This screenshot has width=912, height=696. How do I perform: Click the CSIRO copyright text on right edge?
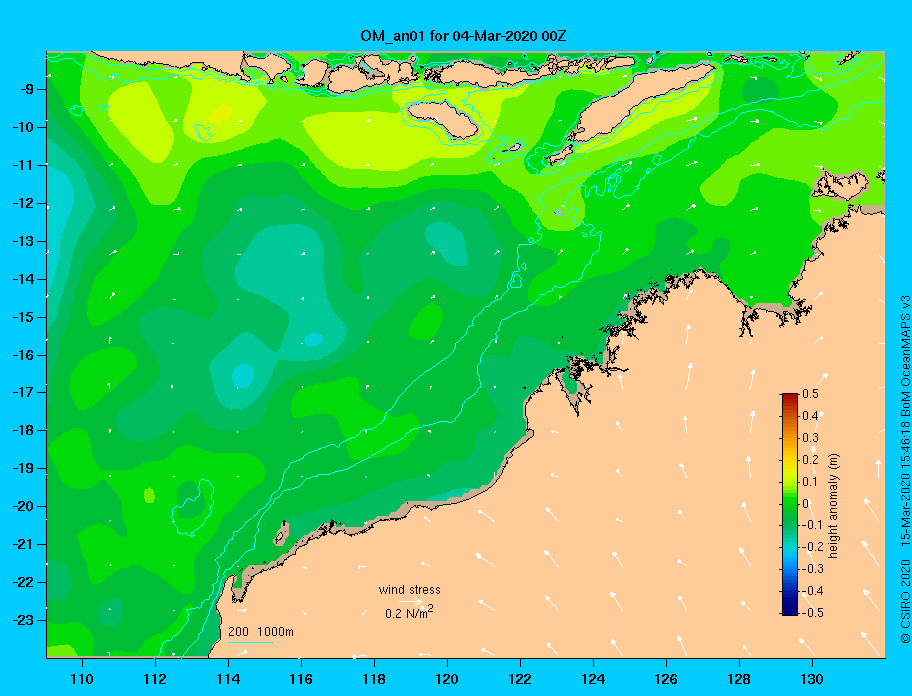point(905,469)
